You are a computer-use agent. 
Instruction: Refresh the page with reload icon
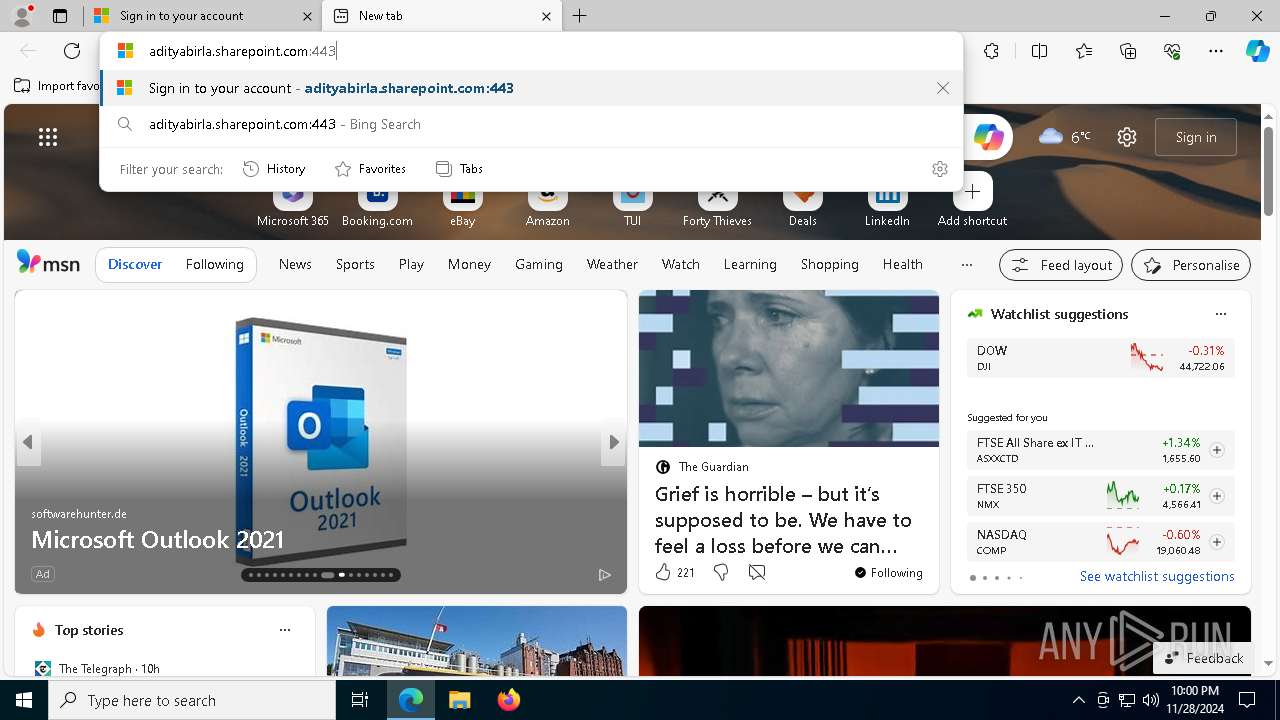click(72, 51)
